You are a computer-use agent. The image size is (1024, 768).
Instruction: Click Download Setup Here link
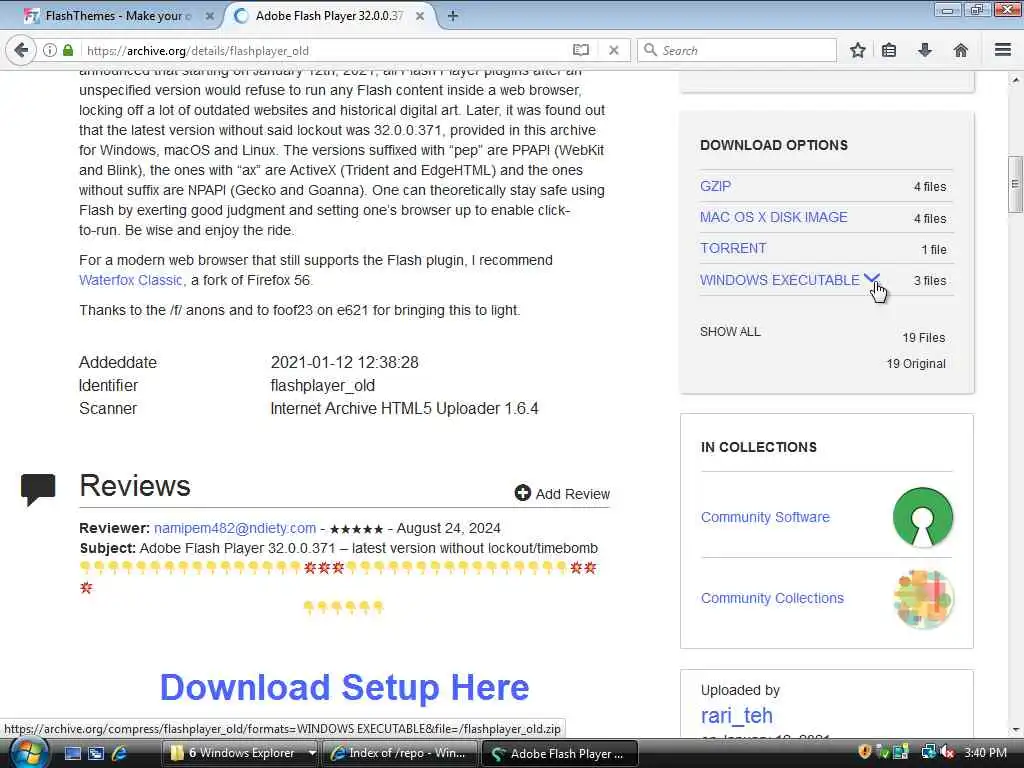pyautogui.click(x=344, y=688)
